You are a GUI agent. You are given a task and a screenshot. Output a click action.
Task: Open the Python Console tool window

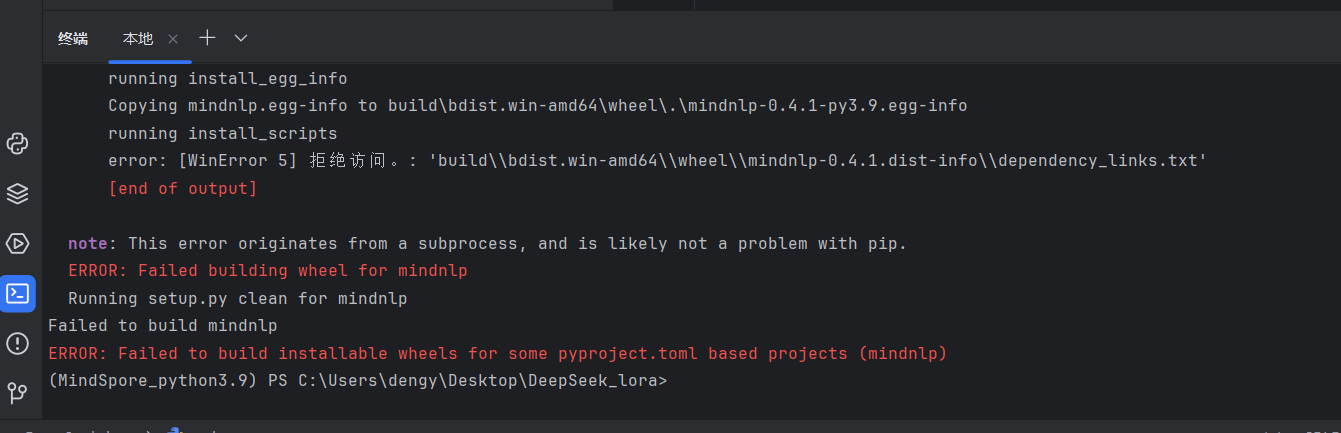pyautogui.click(x=17, y=143)
